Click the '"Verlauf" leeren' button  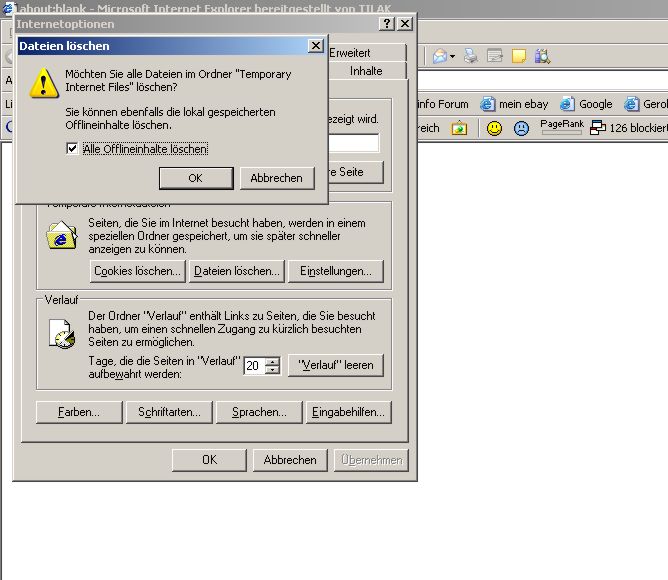click(335, 365)
